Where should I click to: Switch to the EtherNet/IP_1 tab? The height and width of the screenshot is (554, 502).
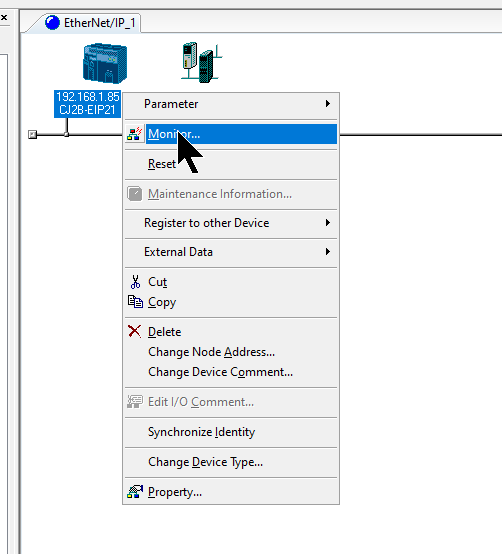coord(90,23)
